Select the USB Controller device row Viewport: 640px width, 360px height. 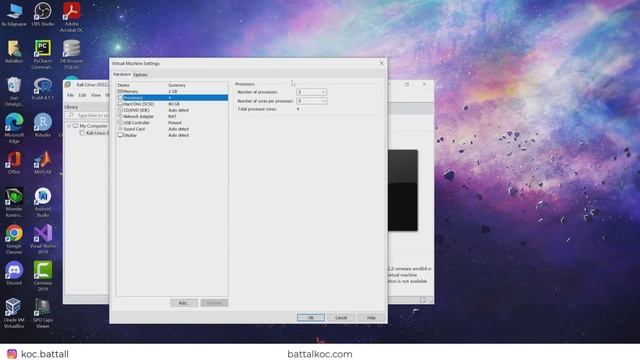pyautogui.click(x=172, y=122)
